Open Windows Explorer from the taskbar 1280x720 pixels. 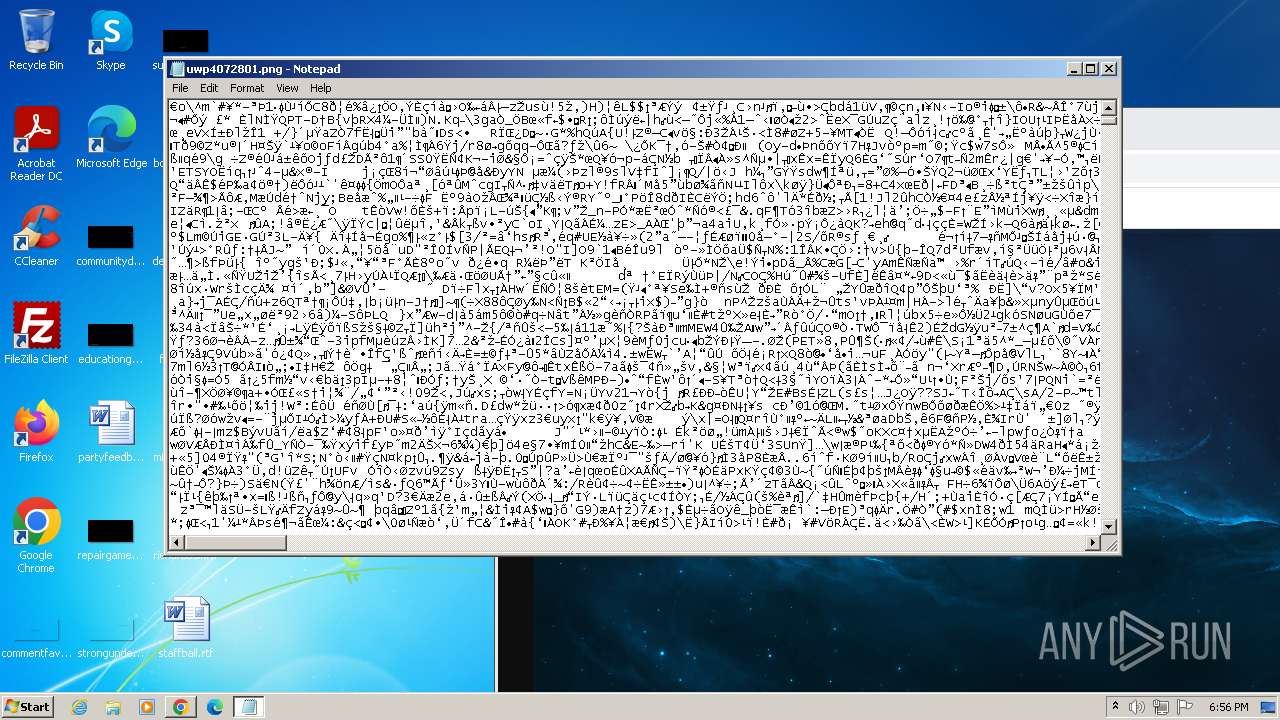(113, 707)
